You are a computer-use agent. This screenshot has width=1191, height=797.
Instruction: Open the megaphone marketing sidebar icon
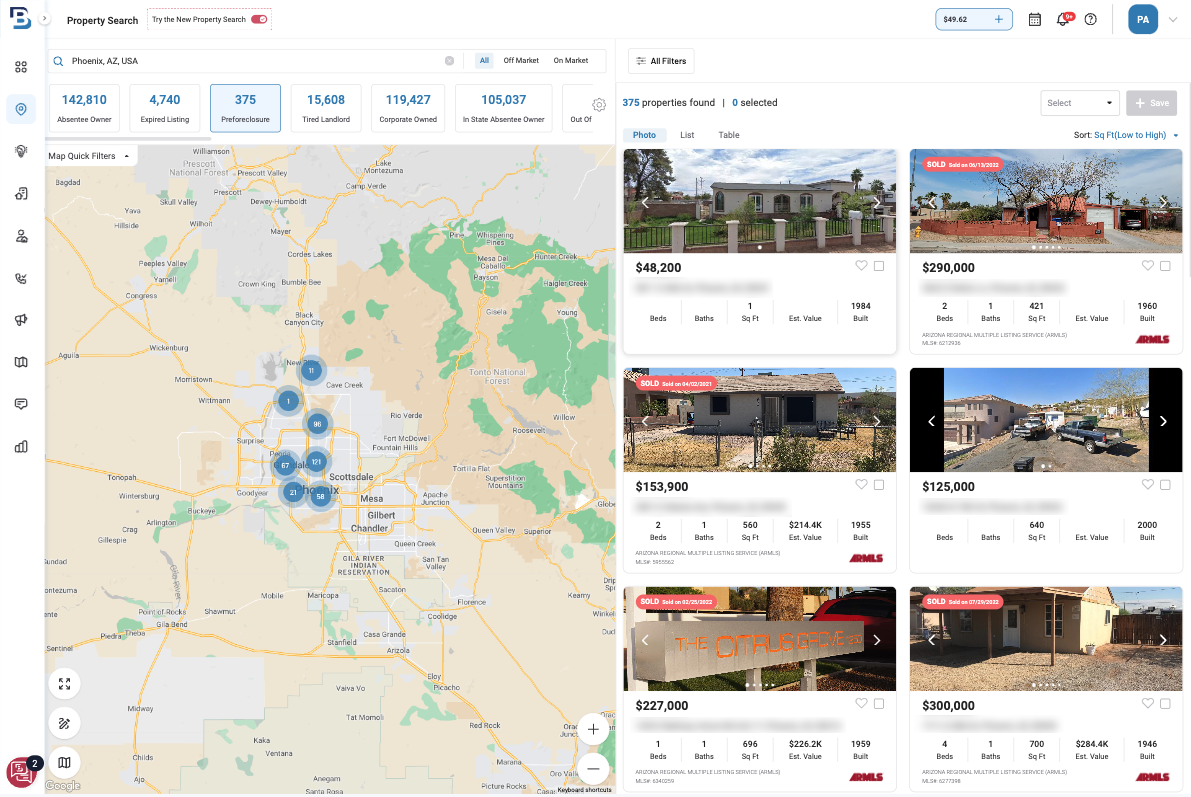click(21, 320)
